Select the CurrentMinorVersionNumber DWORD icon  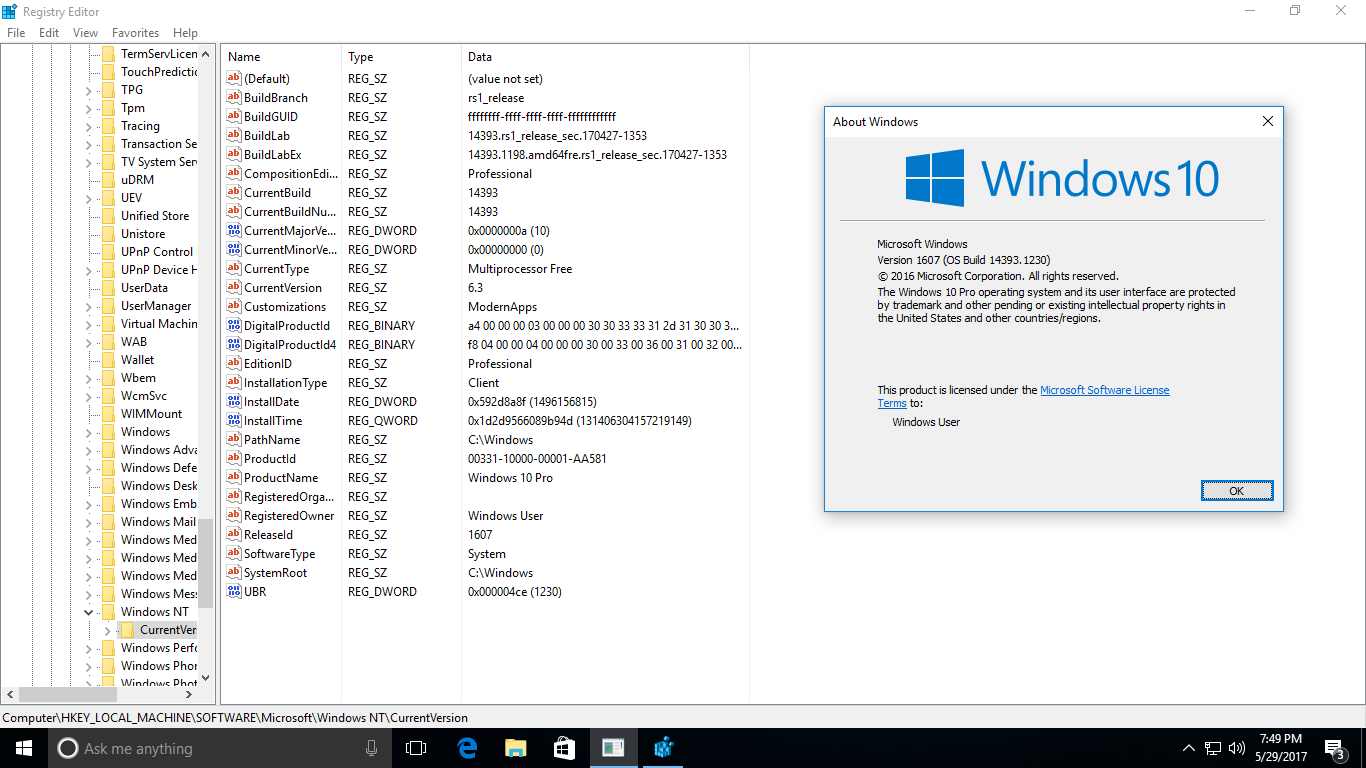point(234,250)
